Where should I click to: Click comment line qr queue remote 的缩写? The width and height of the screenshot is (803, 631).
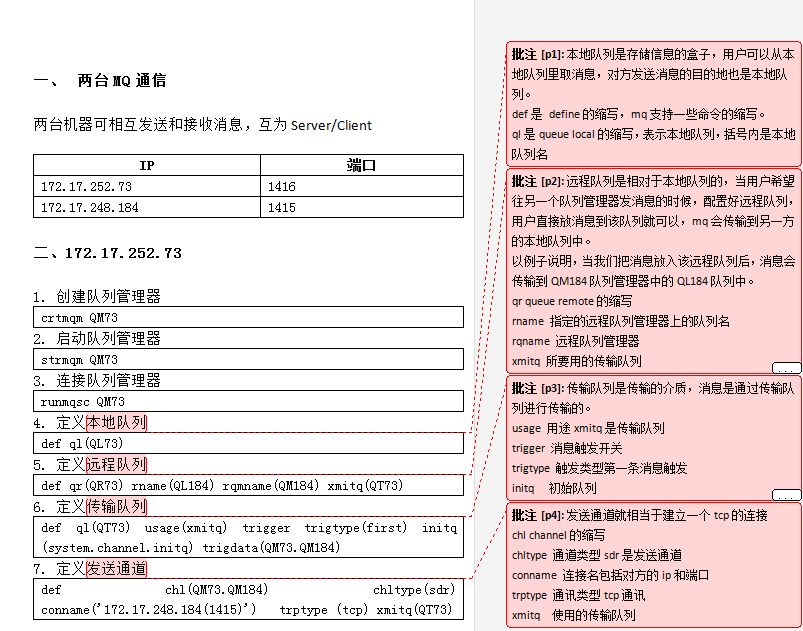[x=572, y=301]
